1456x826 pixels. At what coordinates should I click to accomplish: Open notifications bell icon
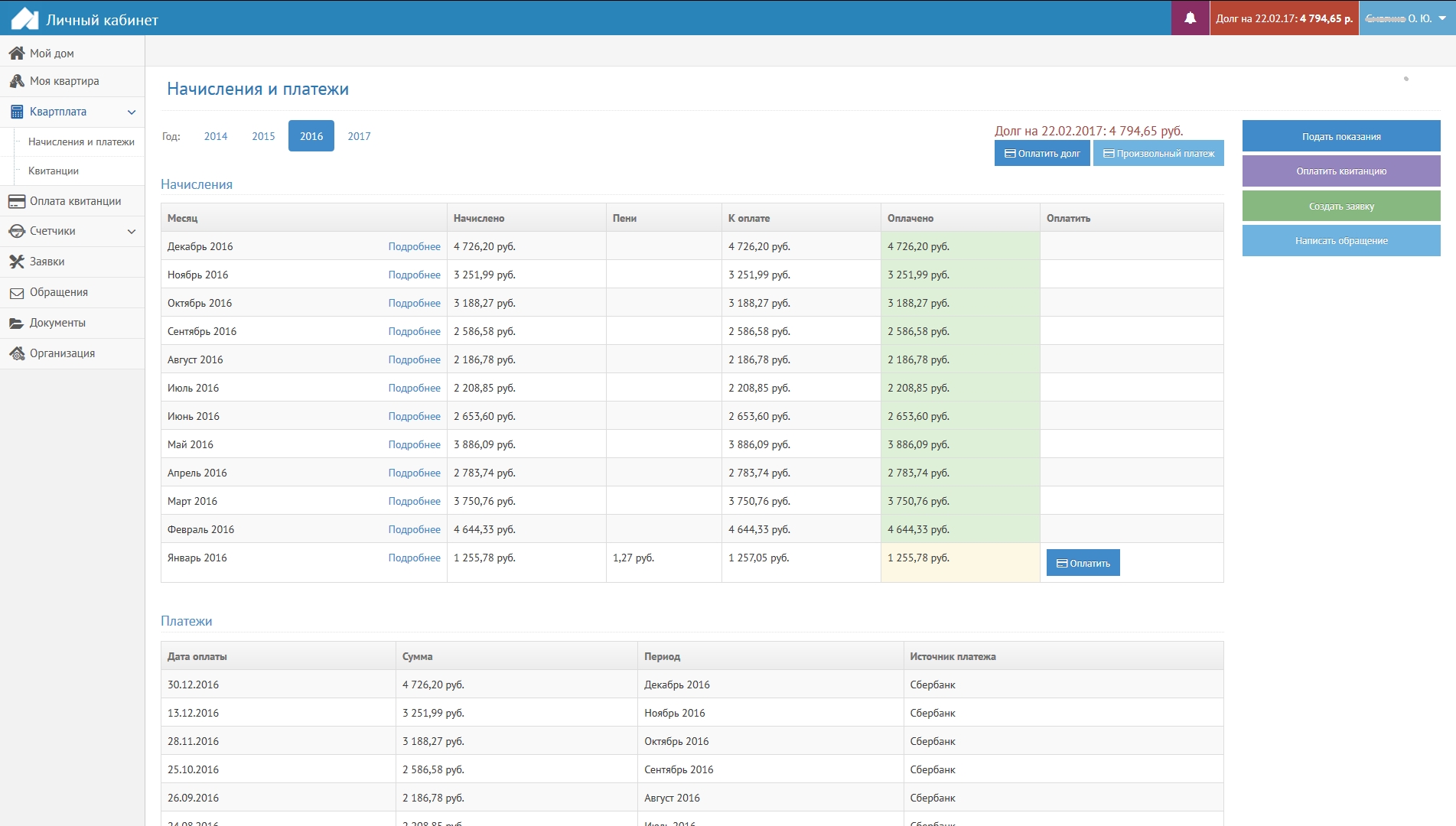point(1191,18)
